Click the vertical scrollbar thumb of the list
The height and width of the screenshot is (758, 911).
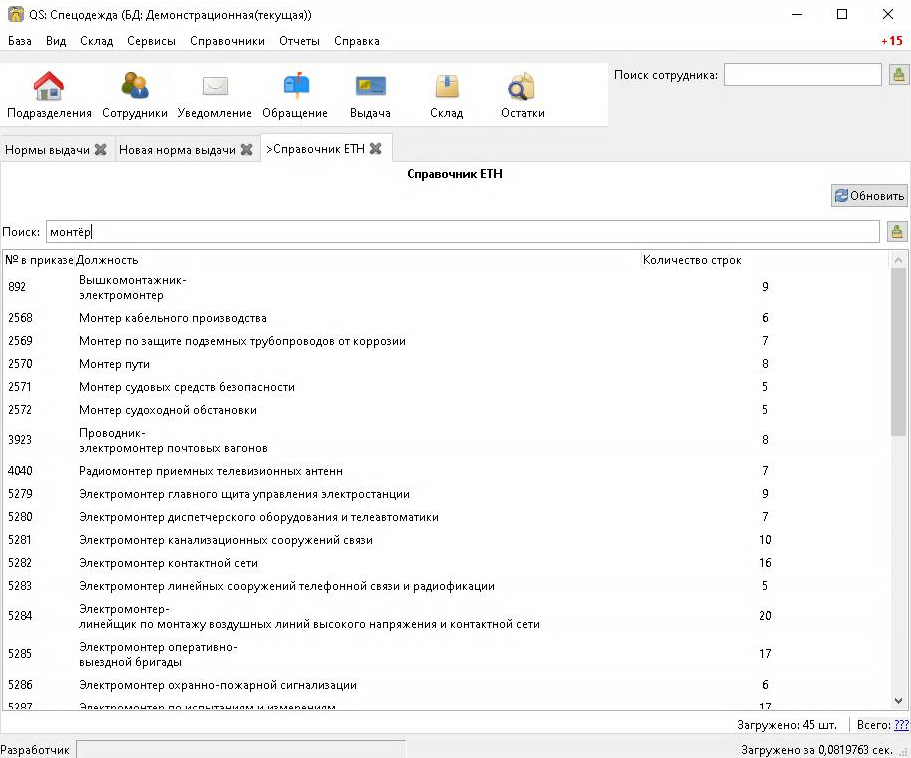coord(898,352)
